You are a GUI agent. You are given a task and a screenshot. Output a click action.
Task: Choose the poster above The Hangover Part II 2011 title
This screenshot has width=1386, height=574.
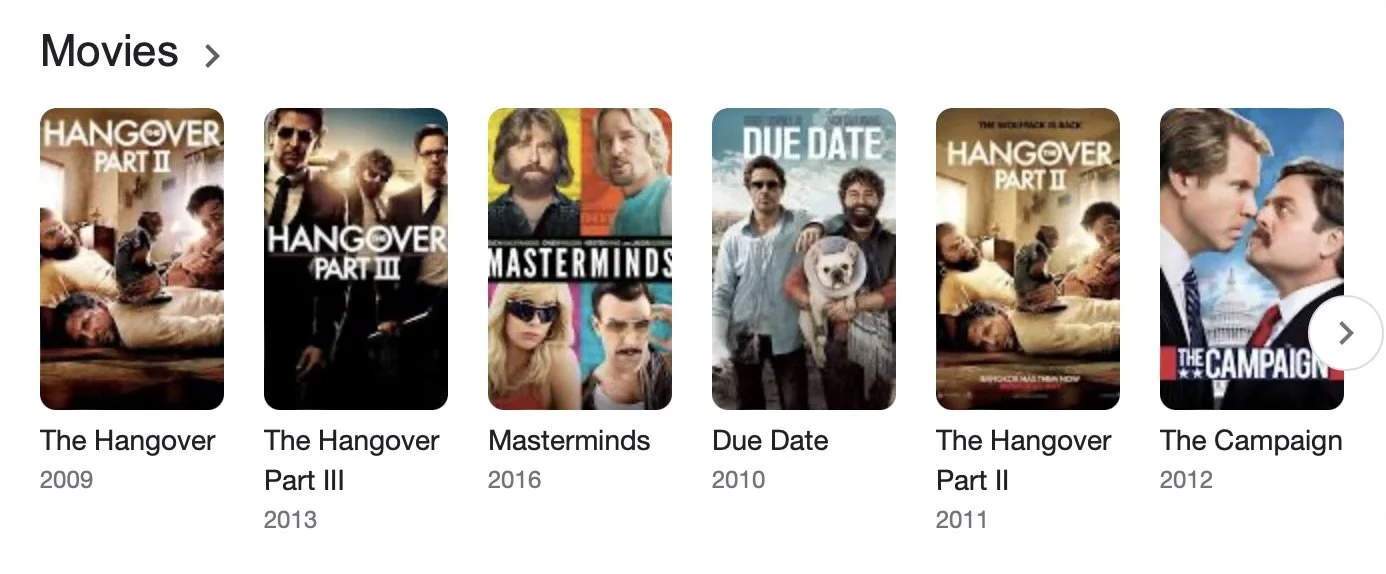(1028, 259)
